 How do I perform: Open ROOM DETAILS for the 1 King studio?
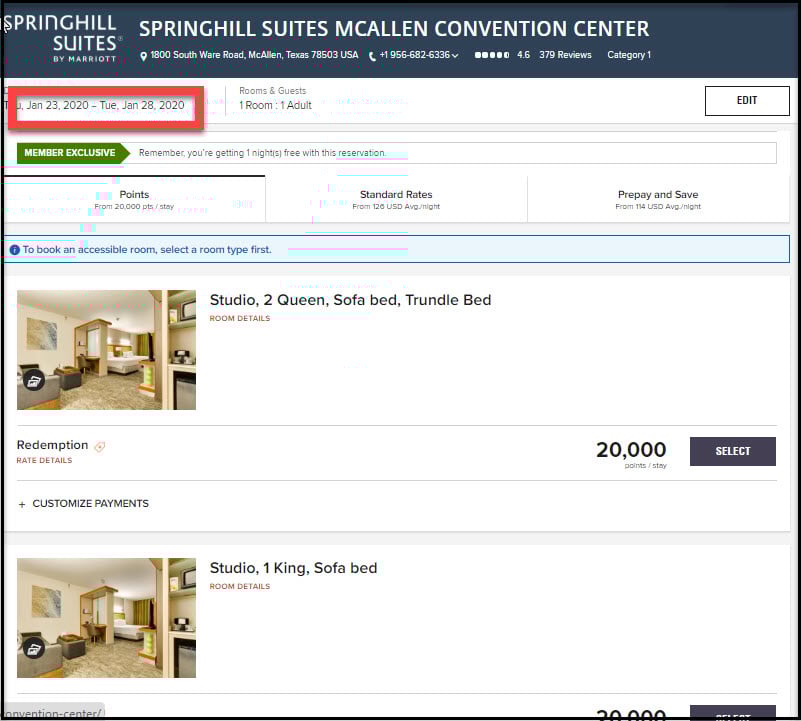pyautogui.click(x=240, y=587)
